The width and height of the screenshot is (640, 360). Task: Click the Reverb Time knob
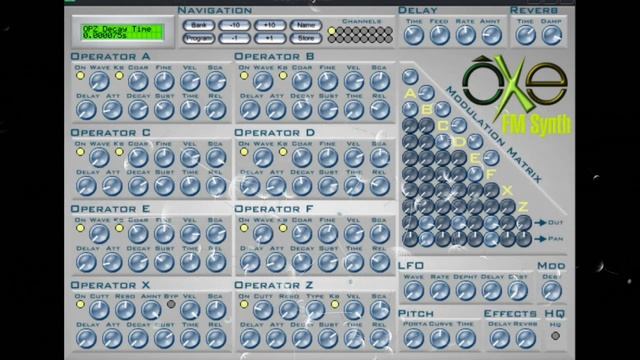[526, 36]
